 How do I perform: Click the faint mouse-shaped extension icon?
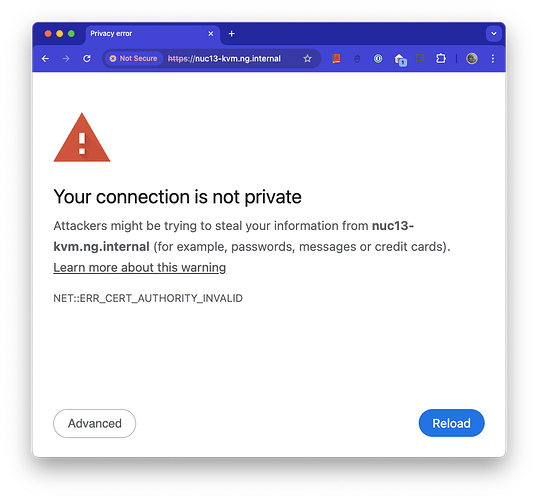tap(357, 59)
